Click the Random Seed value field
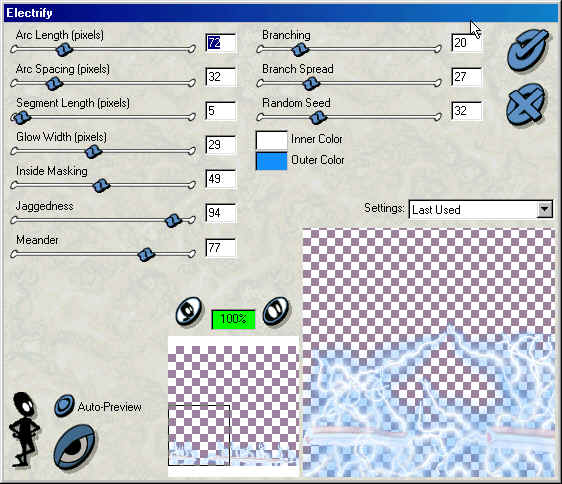Image resolution: width=562 pixels, height=484 pixels. [467, 111]
